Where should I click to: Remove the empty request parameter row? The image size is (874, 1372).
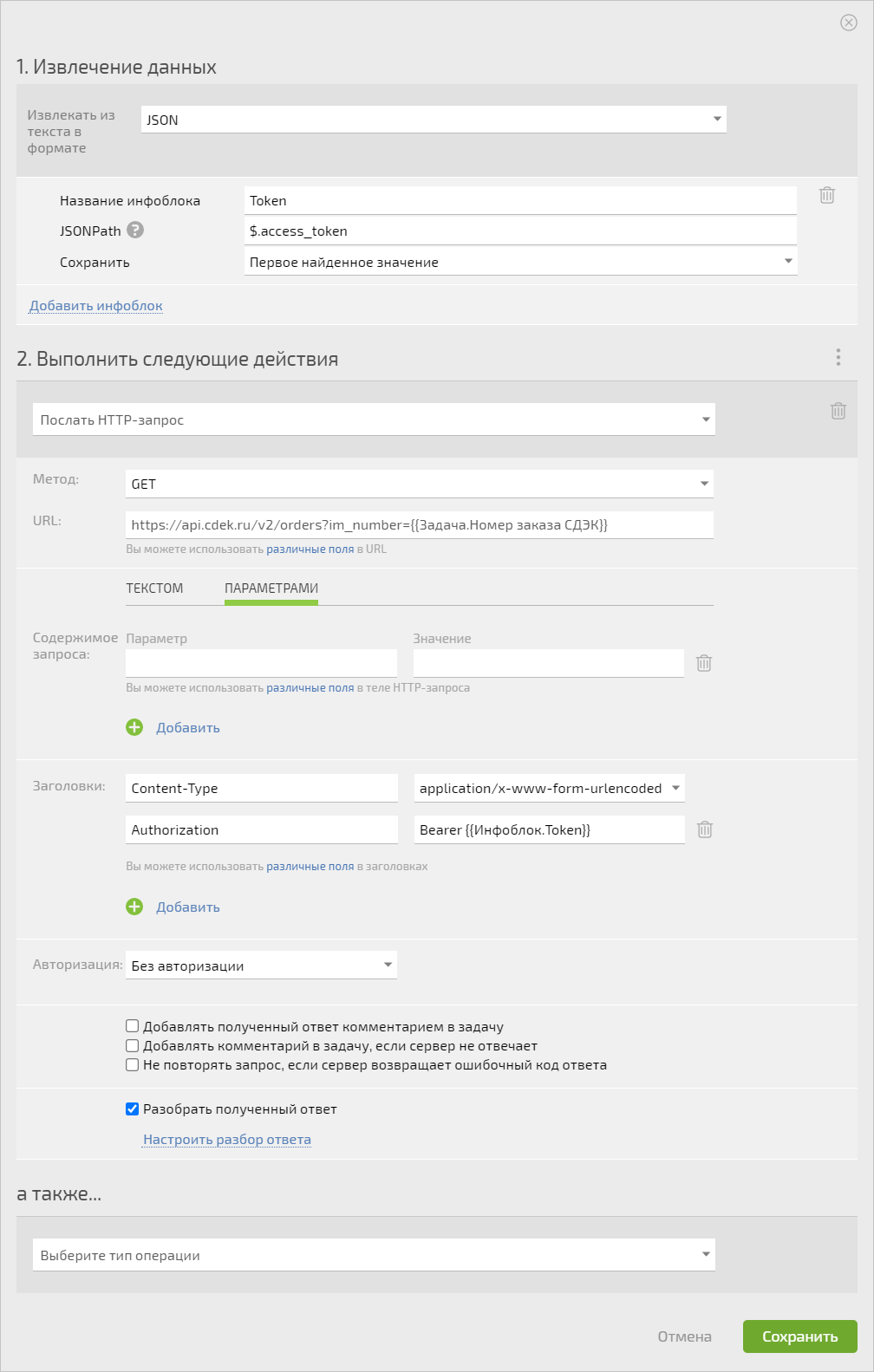point(704,663)
